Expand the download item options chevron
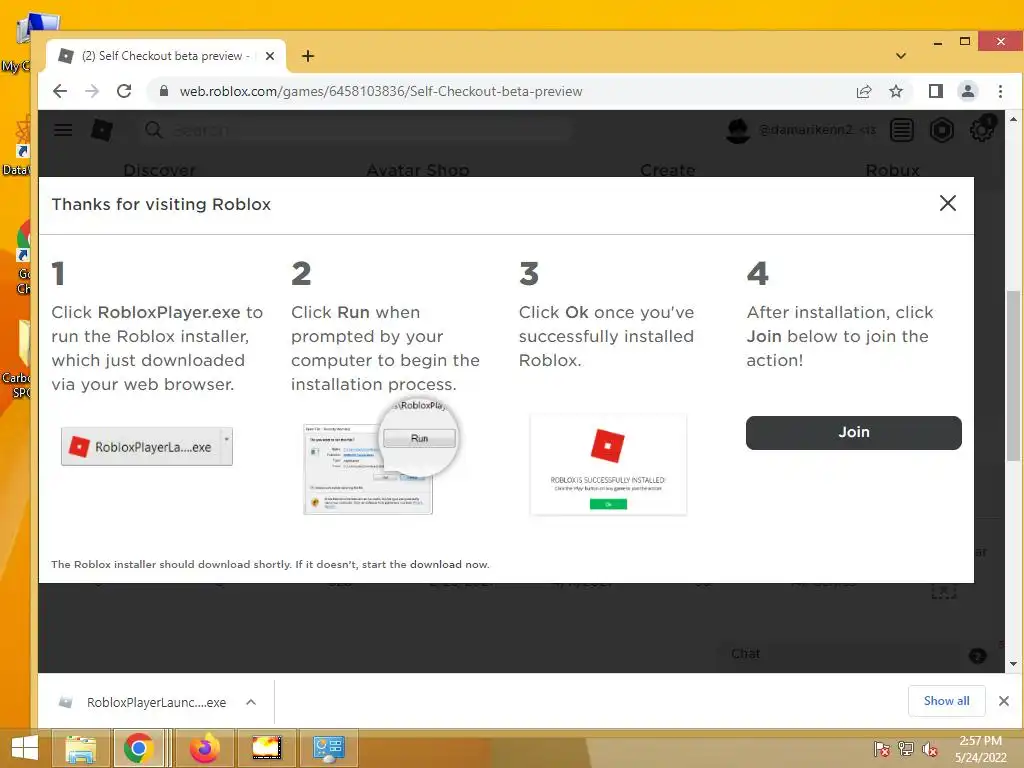The width and height of the screenshot is (1024, 768). point(251,702)
